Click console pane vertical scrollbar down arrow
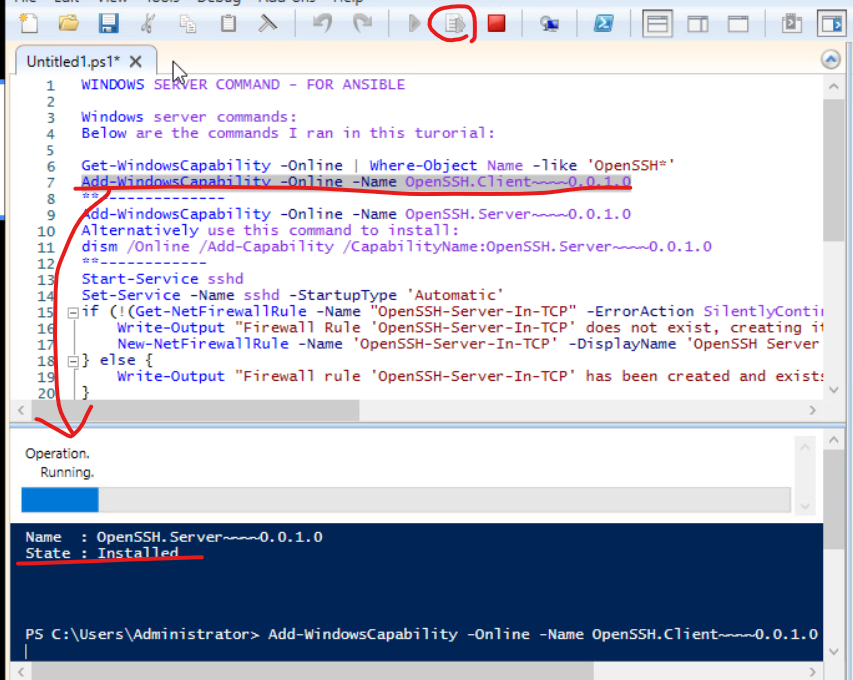This screenshot has height=680, width=853. pyautogui.click(x=833, y=651)
